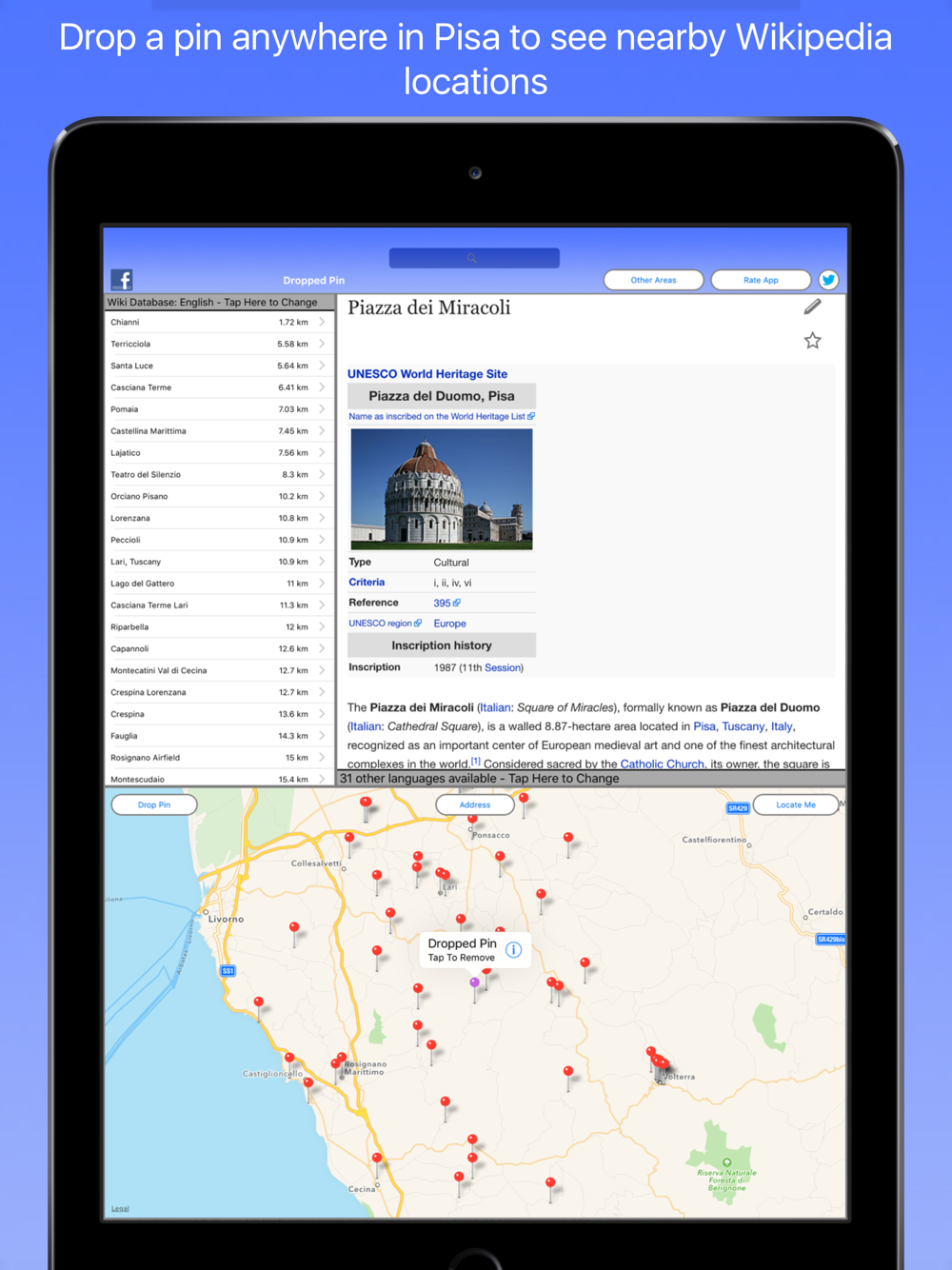Select Lago del Gattero list entry
952x1270 pixels.
219,584
